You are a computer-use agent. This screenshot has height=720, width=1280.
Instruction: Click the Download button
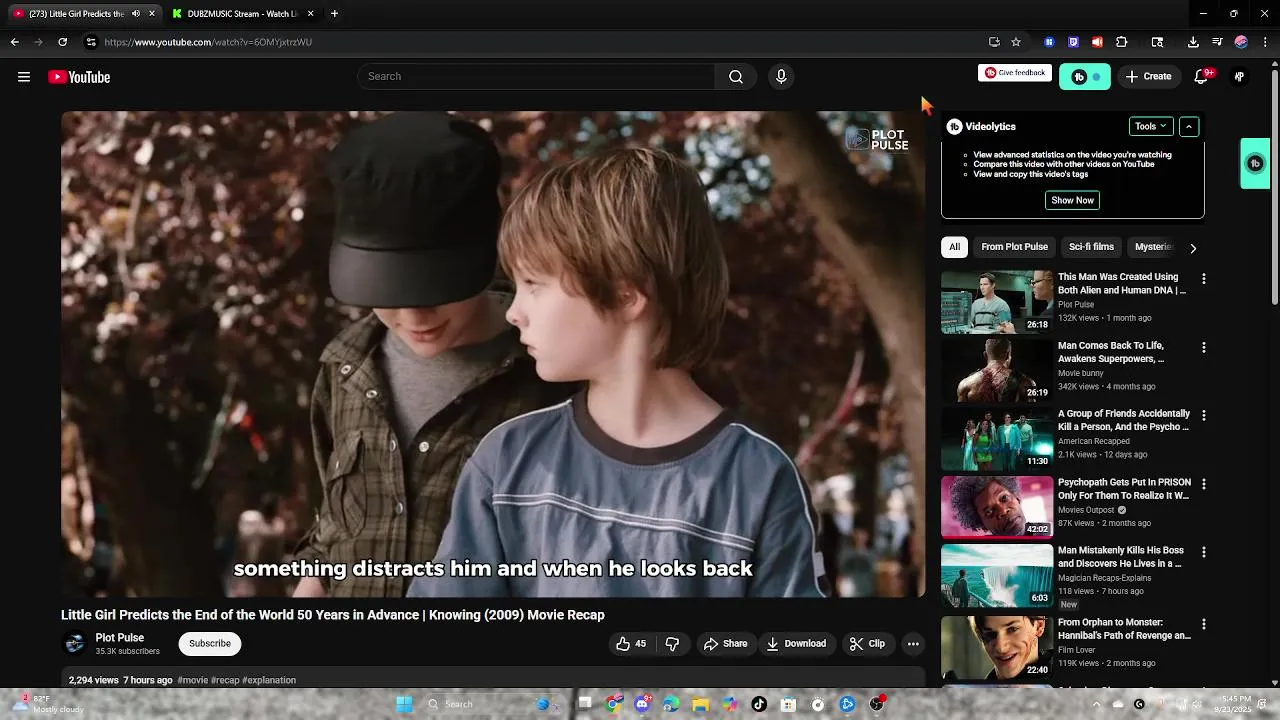(x=796, y=644)
